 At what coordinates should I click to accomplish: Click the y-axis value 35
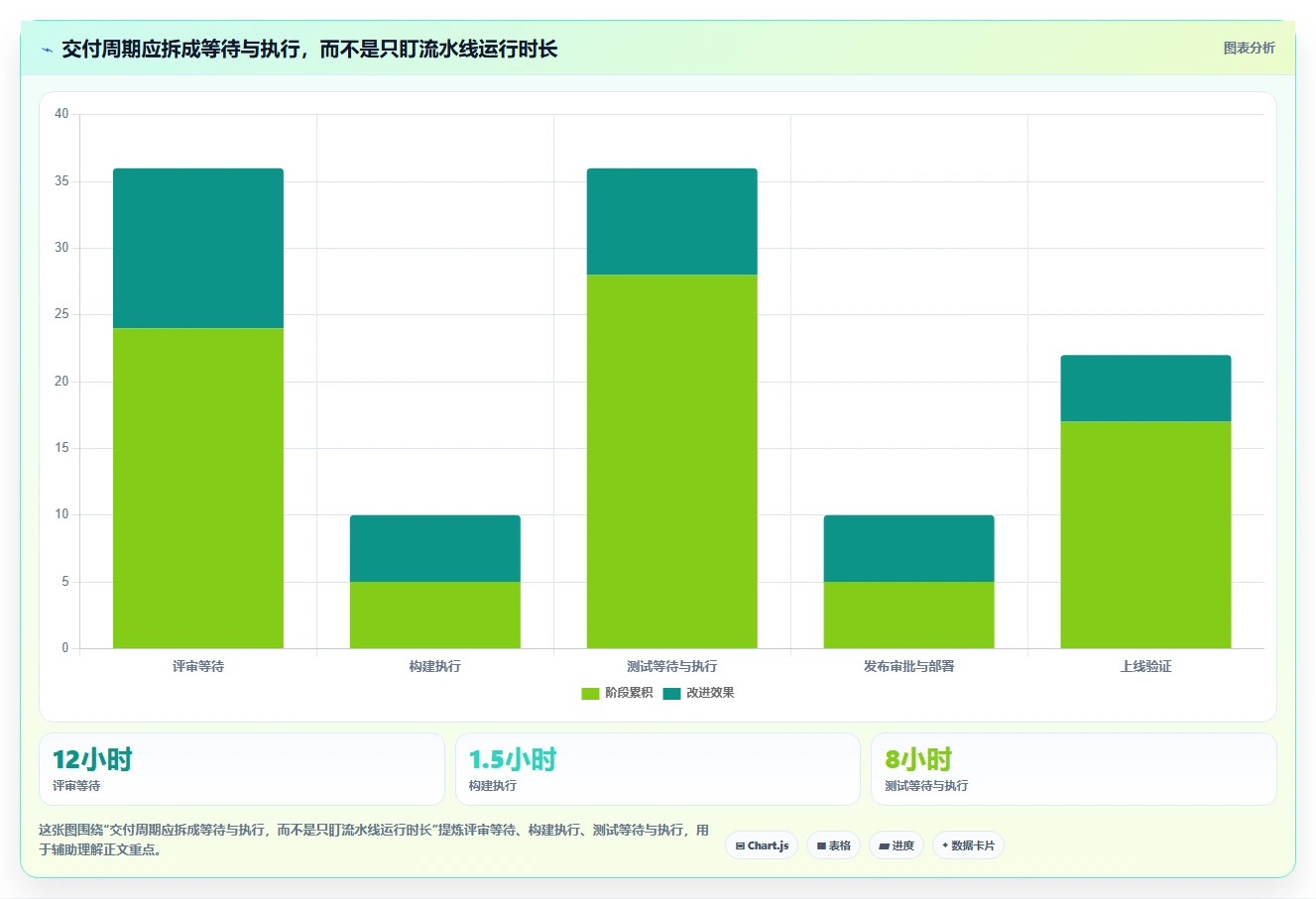coord(61,181)
